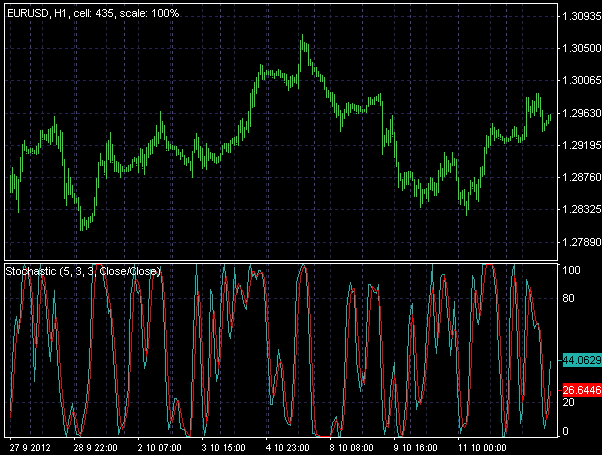The height and width of the screenshot is (455, 602).
Task: Click the stochastic 0 level label
Action: coord(565,431)
